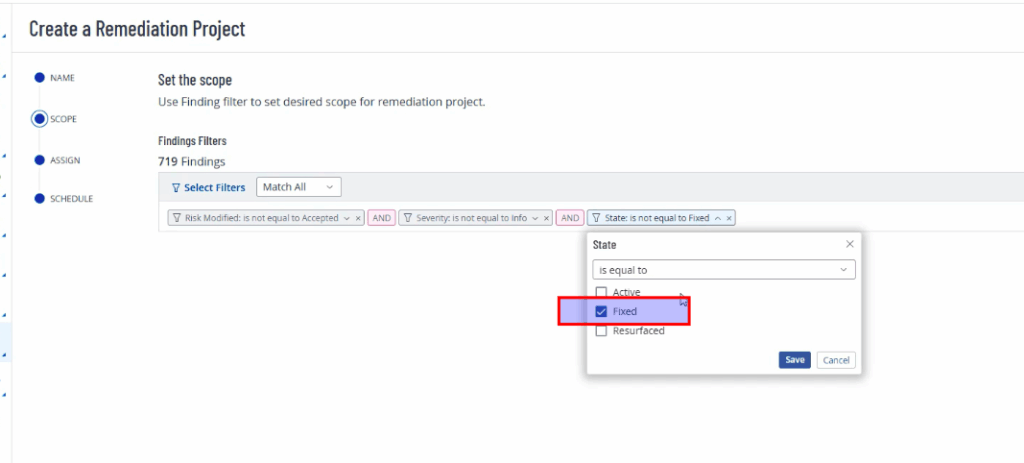Close the State popup with X icon
1024x463 pixels.
[x=850, y=244]
